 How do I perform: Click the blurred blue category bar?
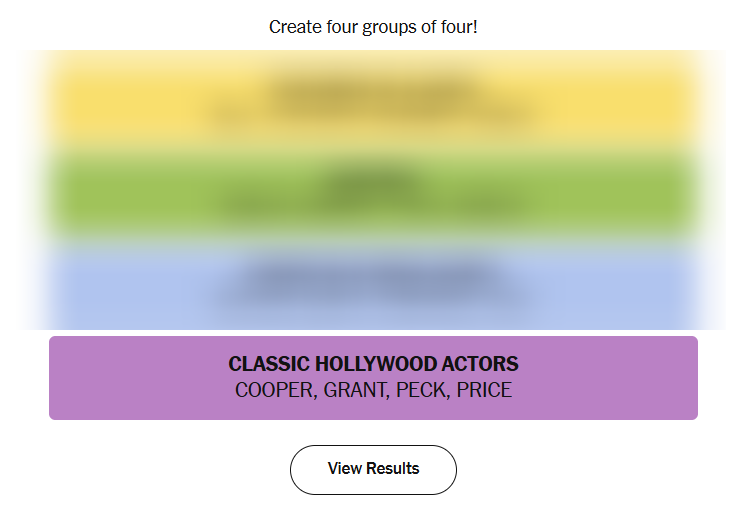click(x=373, y=286)
